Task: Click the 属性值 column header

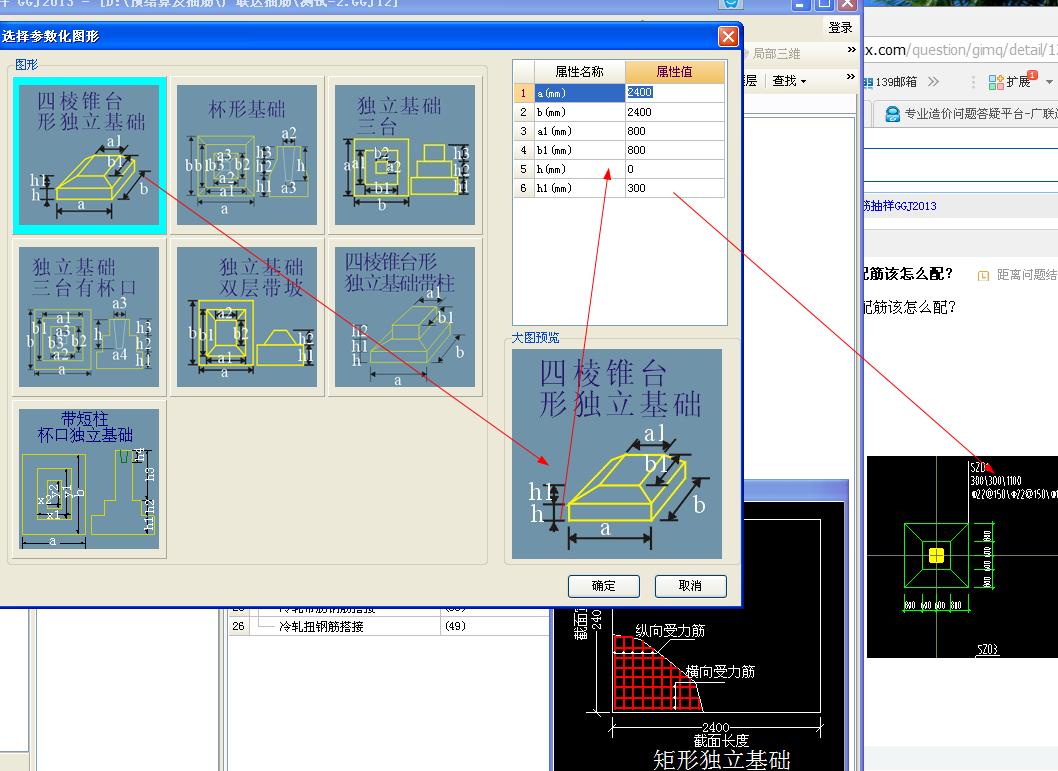Action: click(x=675, y=72)
